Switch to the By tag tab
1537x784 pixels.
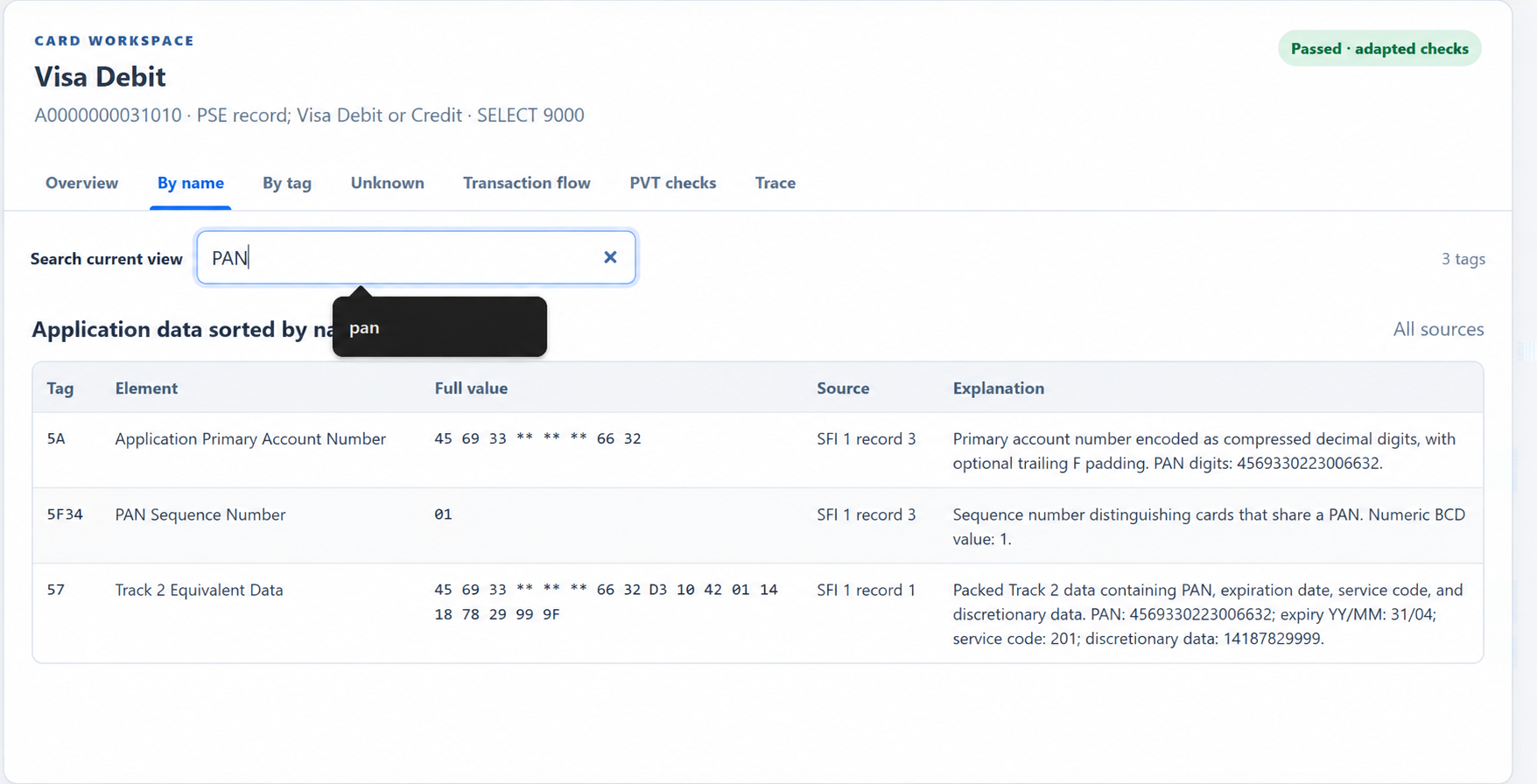(287, 183)
